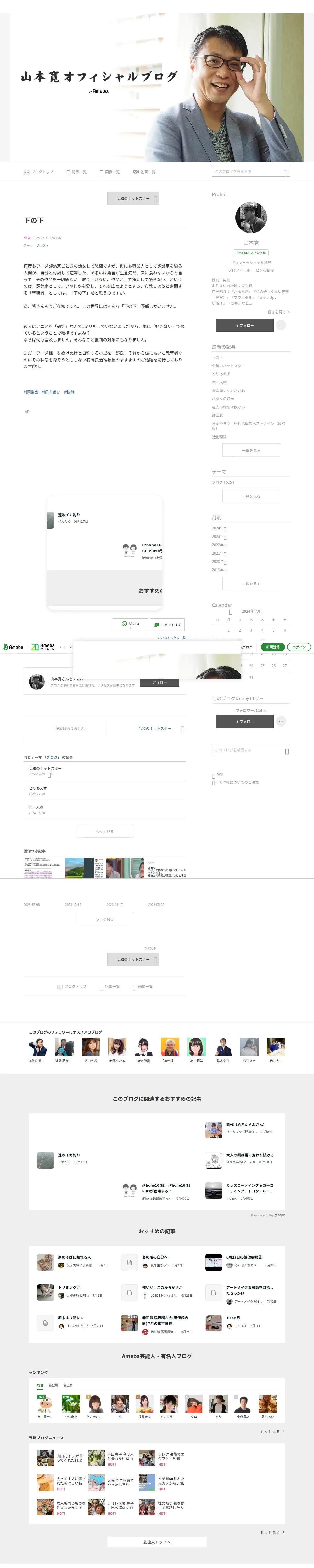This screenshot has height=1568, width=314.
Task: Open the プロフィール link under the profile name
Action: pyautogui.click(x=239, y=270)
